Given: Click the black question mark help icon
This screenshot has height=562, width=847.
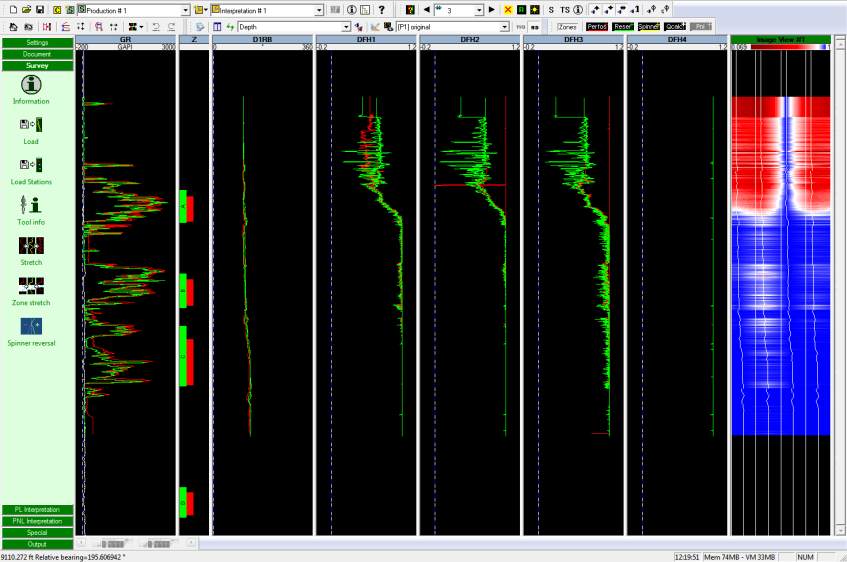Looking at the screenshot, I should 381,10.
